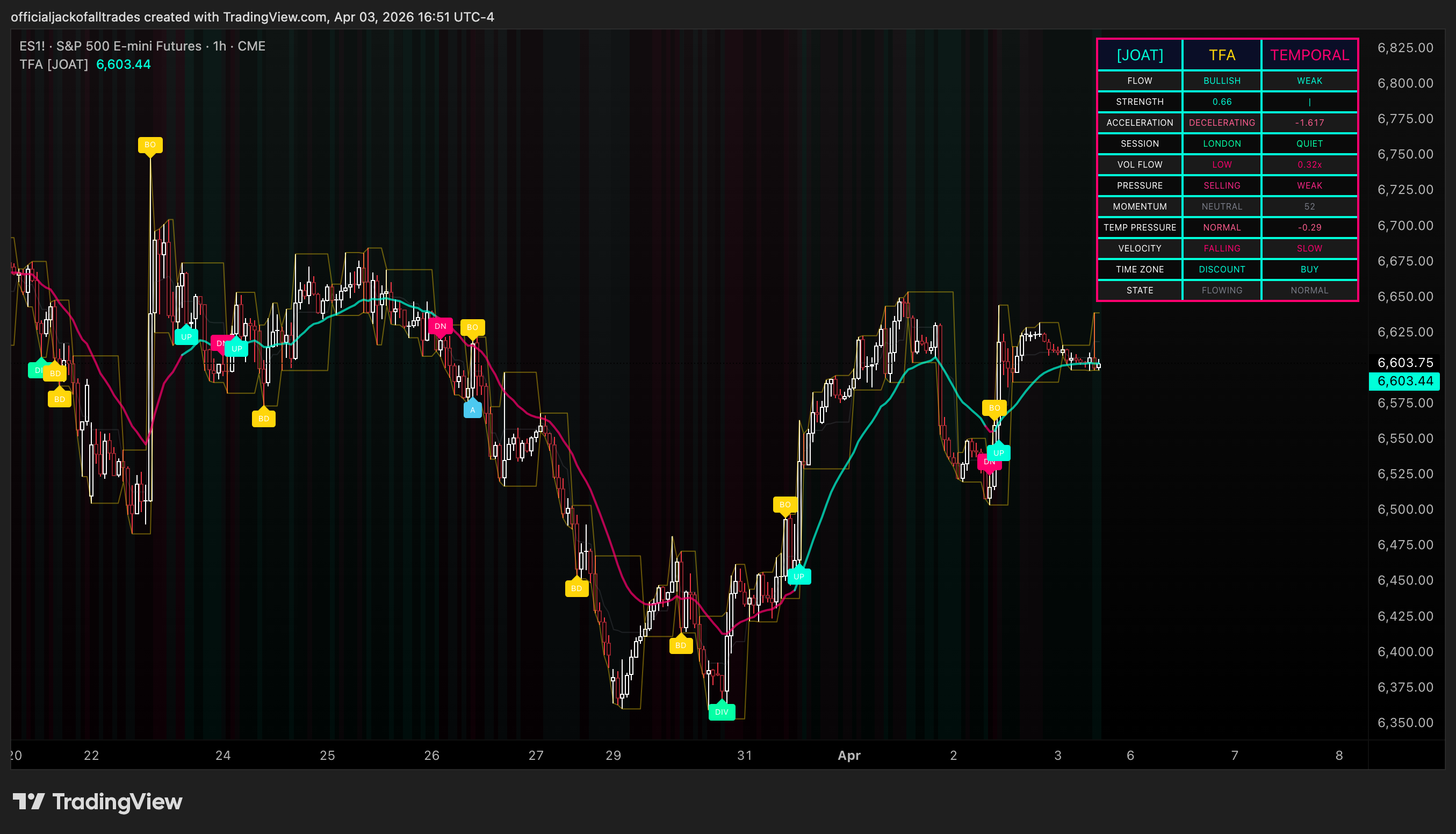Click the [JOAT] table header cell
This screenshot has width=1456, height=834.
click(1140, 55)
